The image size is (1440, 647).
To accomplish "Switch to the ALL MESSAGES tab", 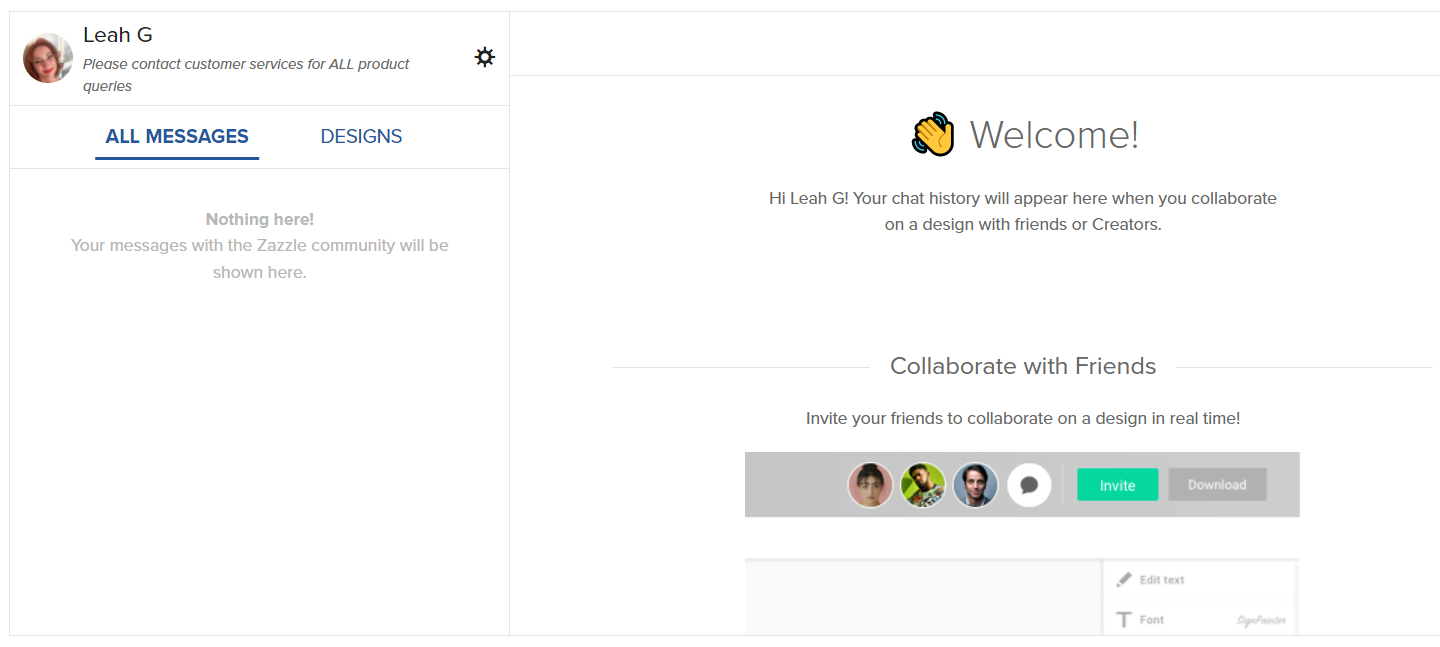I will coord(177,137).
